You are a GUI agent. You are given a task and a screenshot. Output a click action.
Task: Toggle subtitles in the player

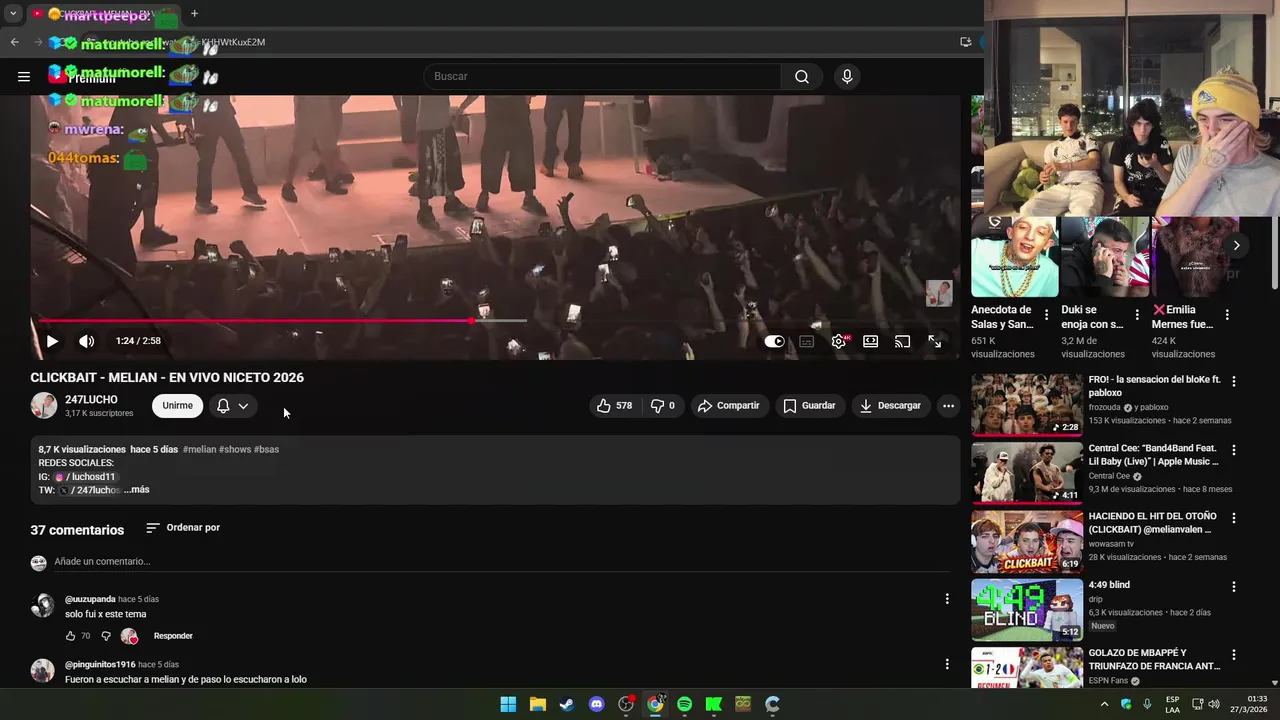807,341
